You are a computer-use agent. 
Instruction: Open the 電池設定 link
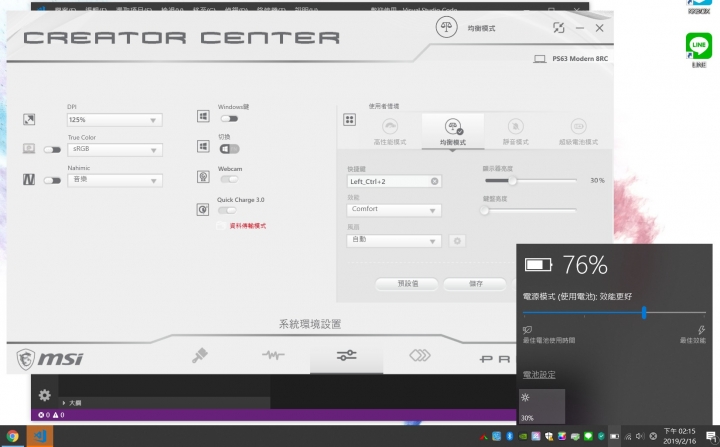click(539, 375)
